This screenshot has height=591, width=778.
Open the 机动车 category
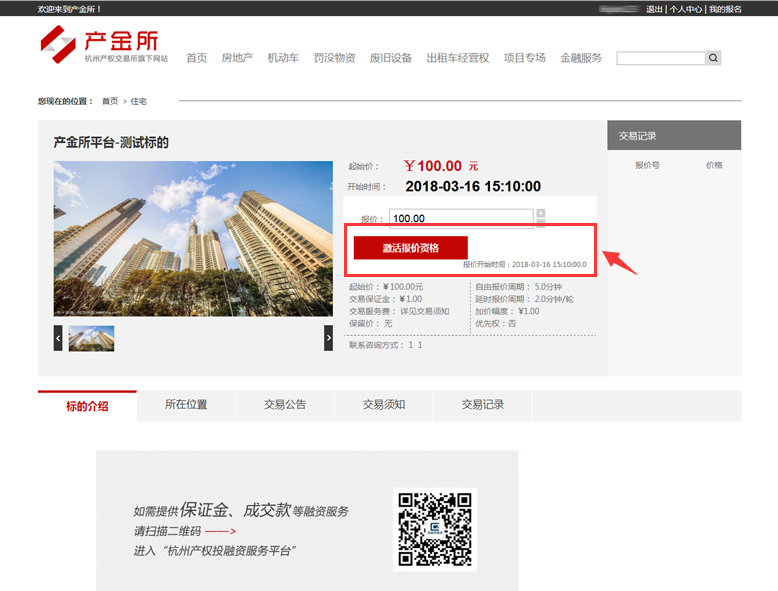click(283, 58)
